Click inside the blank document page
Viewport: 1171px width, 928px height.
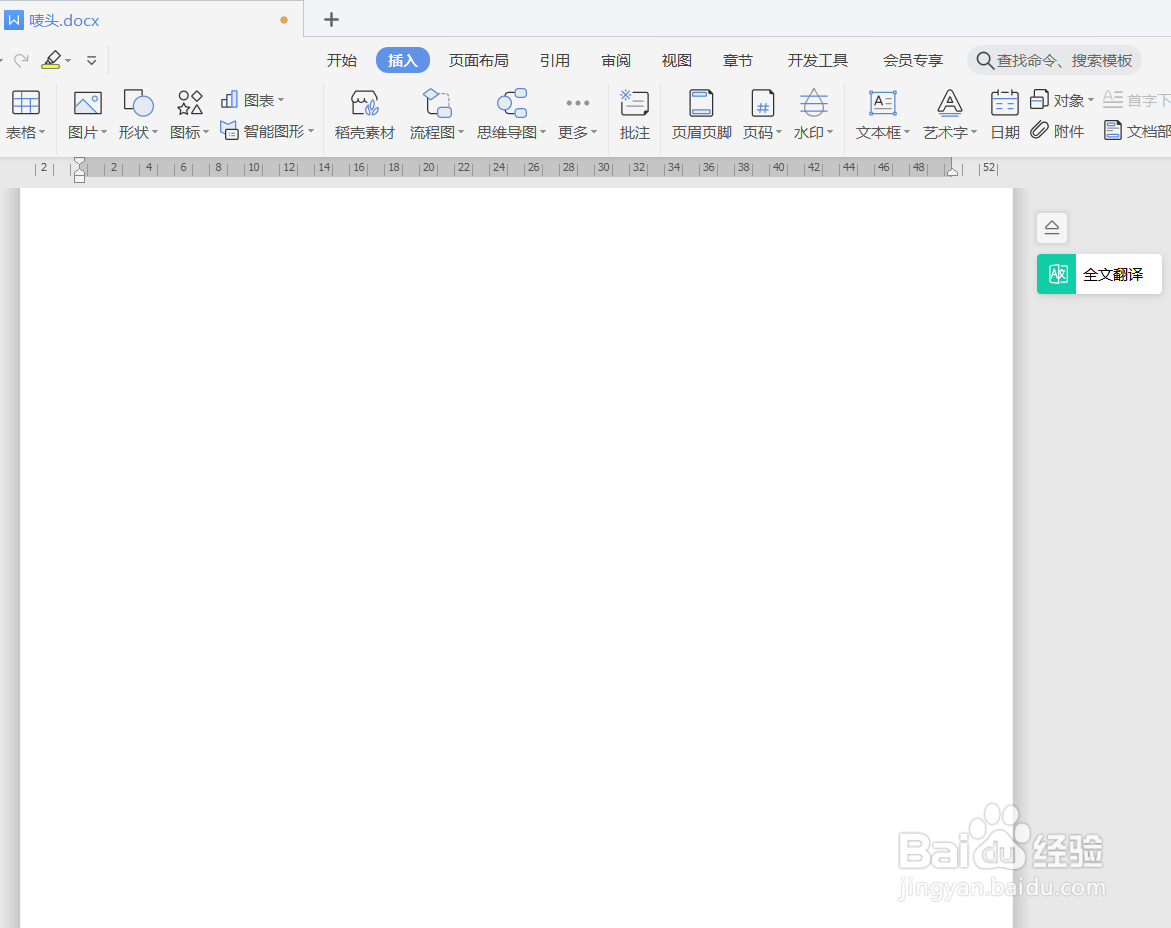point(516,557)
